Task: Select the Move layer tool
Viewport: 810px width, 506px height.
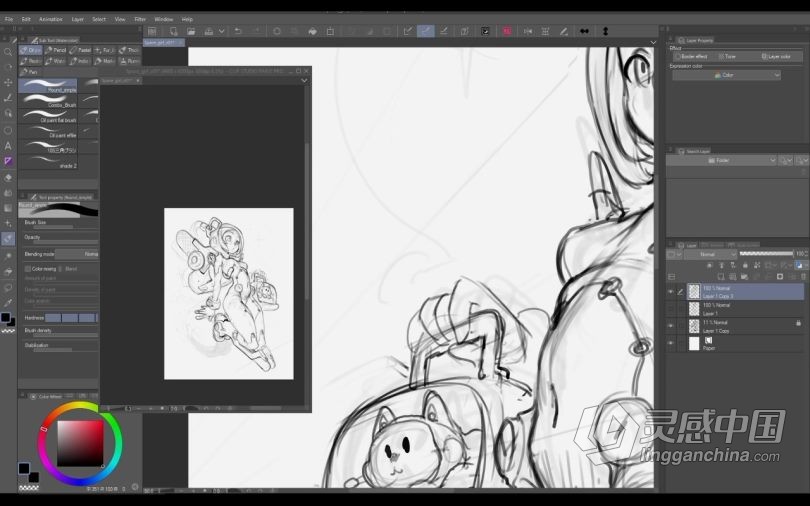Action: (8, 82)
